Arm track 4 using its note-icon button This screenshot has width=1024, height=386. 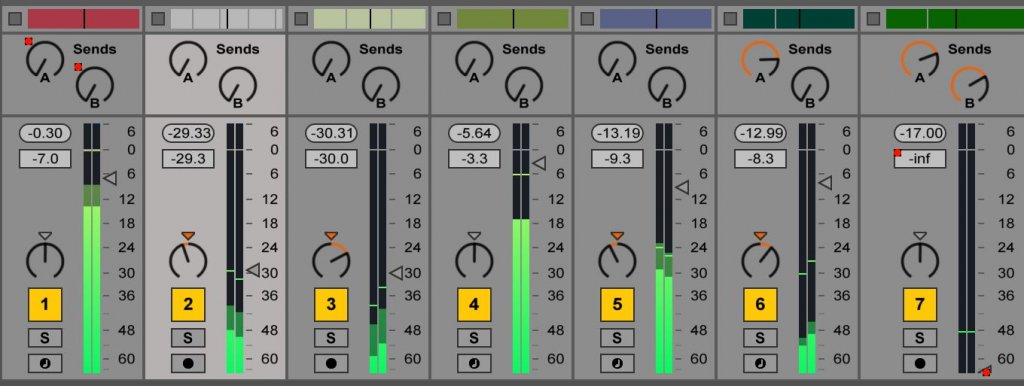pyautogui.click(x=474, y=363)
